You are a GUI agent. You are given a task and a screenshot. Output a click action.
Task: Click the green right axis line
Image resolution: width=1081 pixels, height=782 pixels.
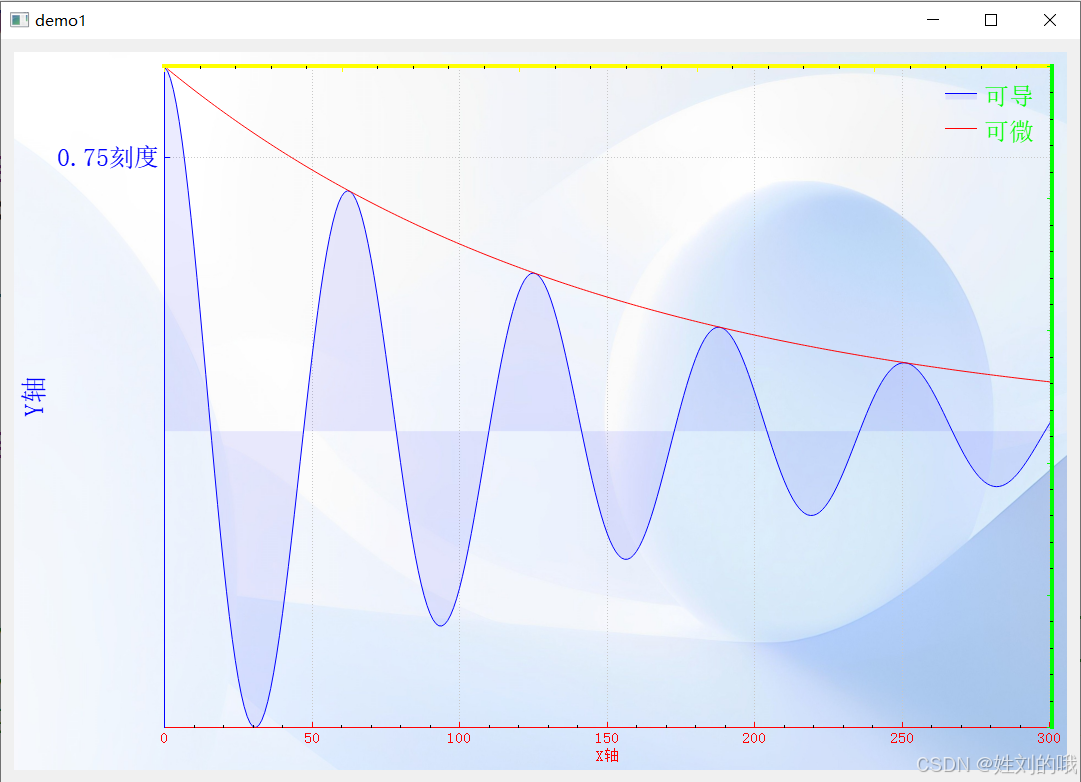click(x=1051, y=397)
